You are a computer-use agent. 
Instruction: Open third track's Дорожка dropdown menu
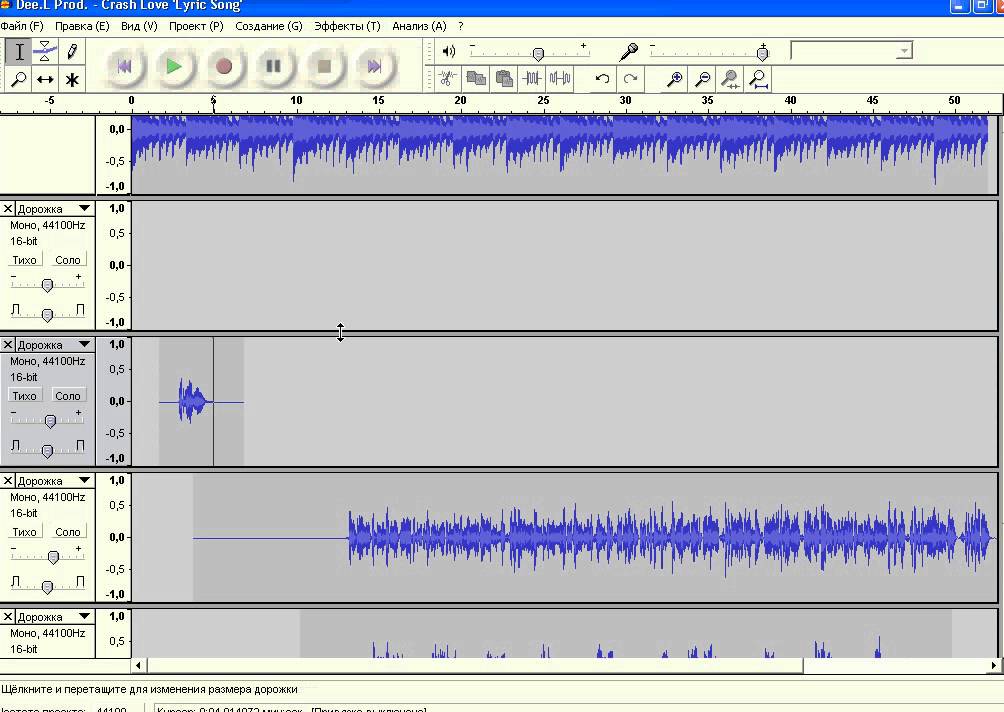tap(84, 345)
